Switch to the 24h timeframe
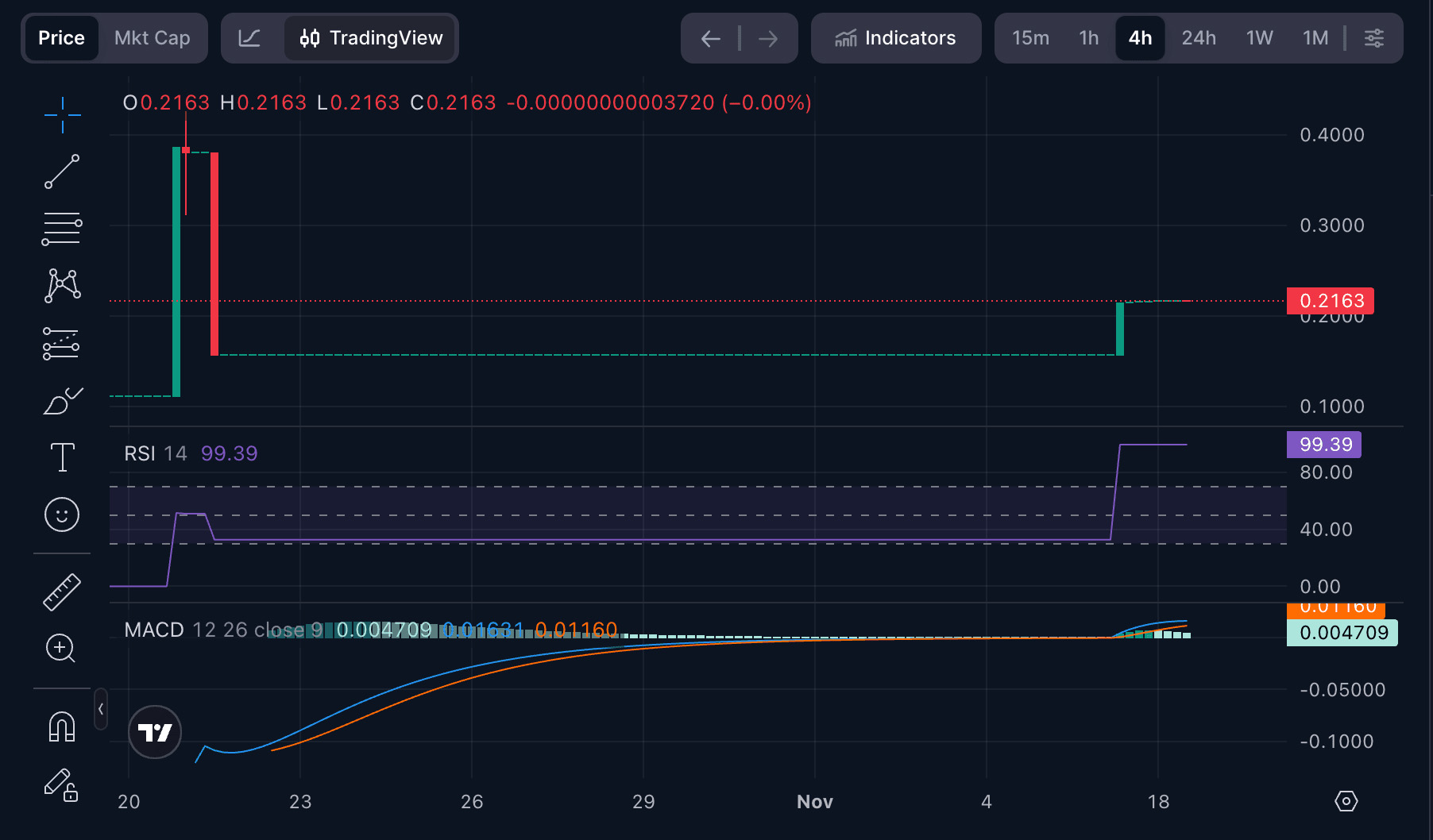Screen dimensions: 1433x840 coord(1198,38)
